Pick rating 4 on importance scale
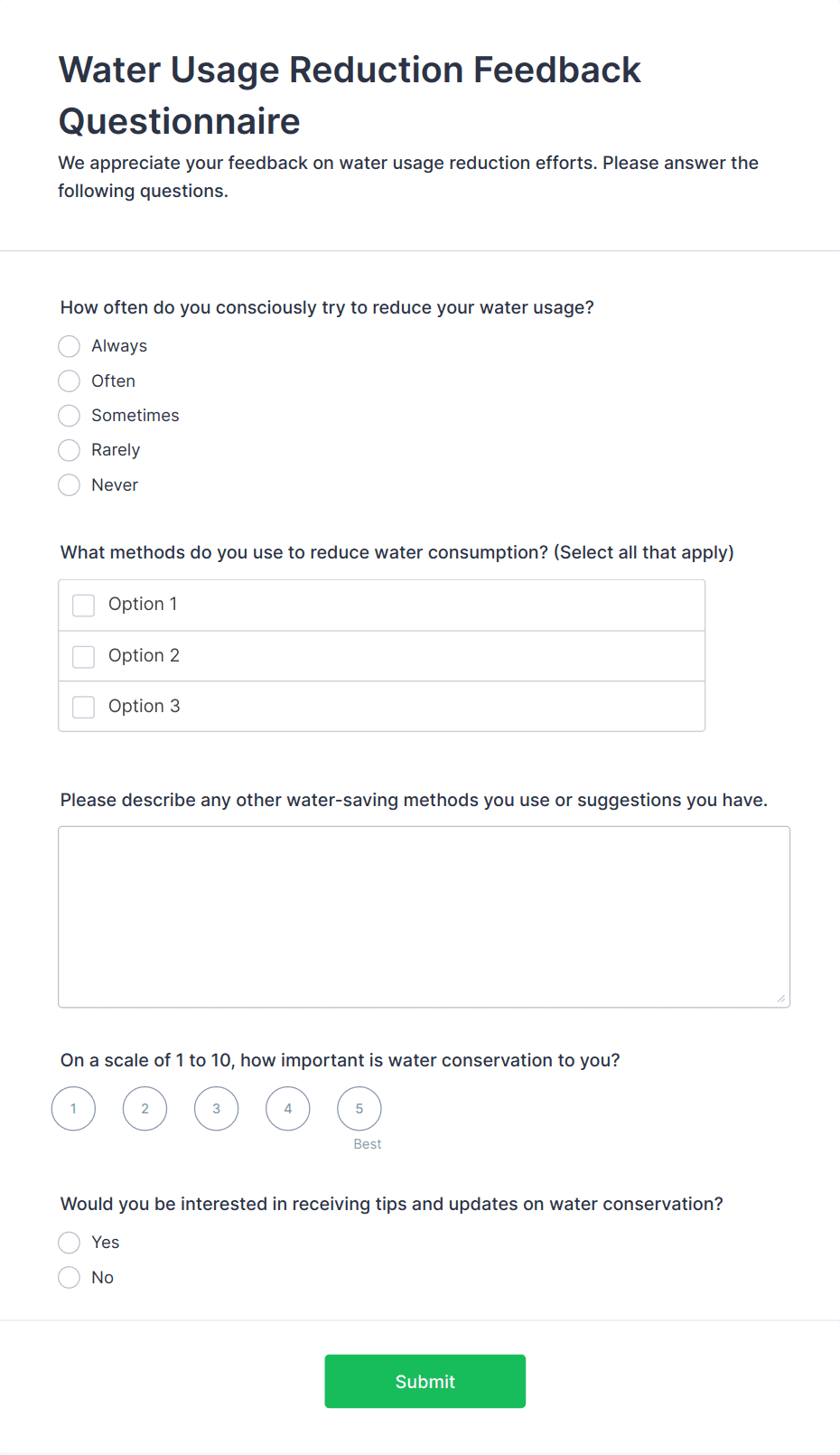This screenshot has width=840, height=1455. [287, 1109]
